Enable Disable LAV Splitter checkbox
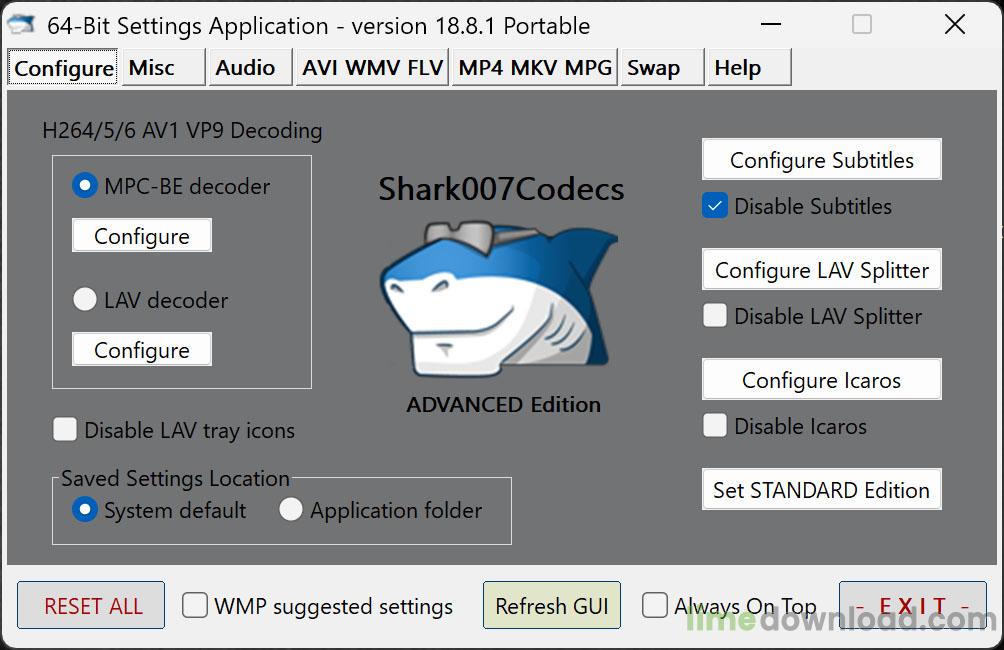Image resolution: width=1004 pixels, height=650 pixels. [x=715, y=315]
